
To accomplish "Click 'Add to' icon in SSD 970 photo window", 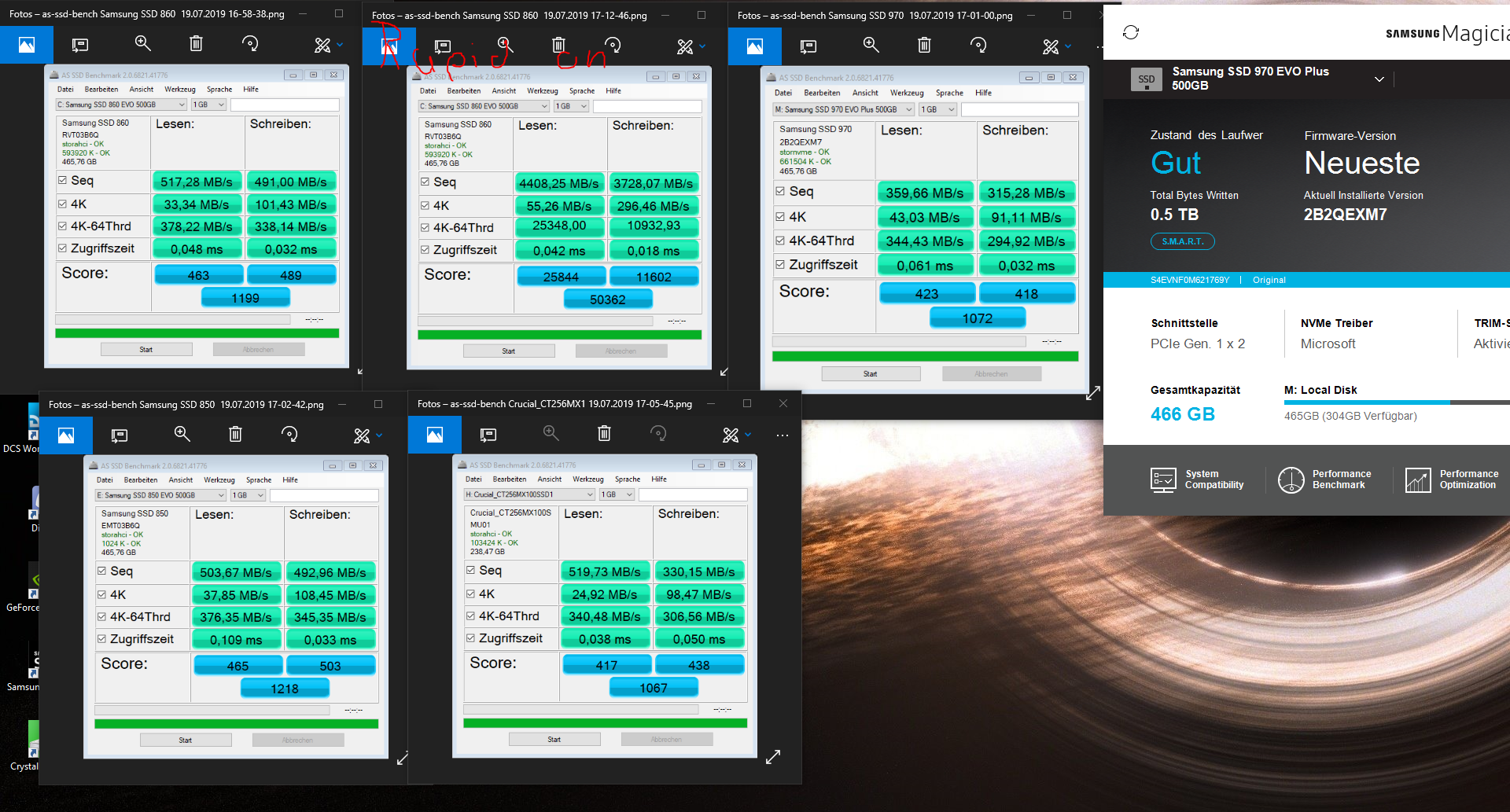I will 808,46.
